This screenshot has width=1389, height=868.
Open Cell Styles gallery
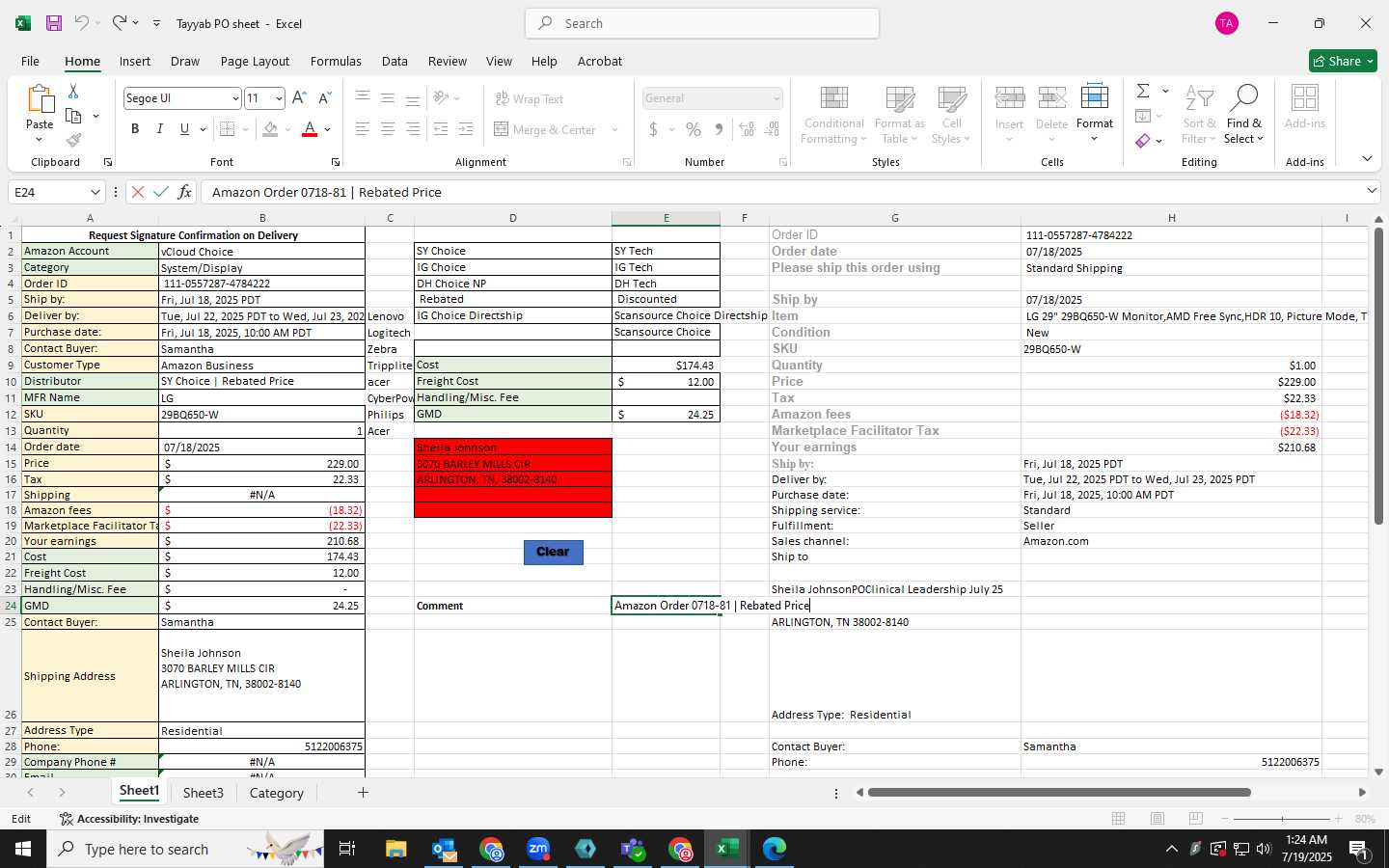coord(951,116)
